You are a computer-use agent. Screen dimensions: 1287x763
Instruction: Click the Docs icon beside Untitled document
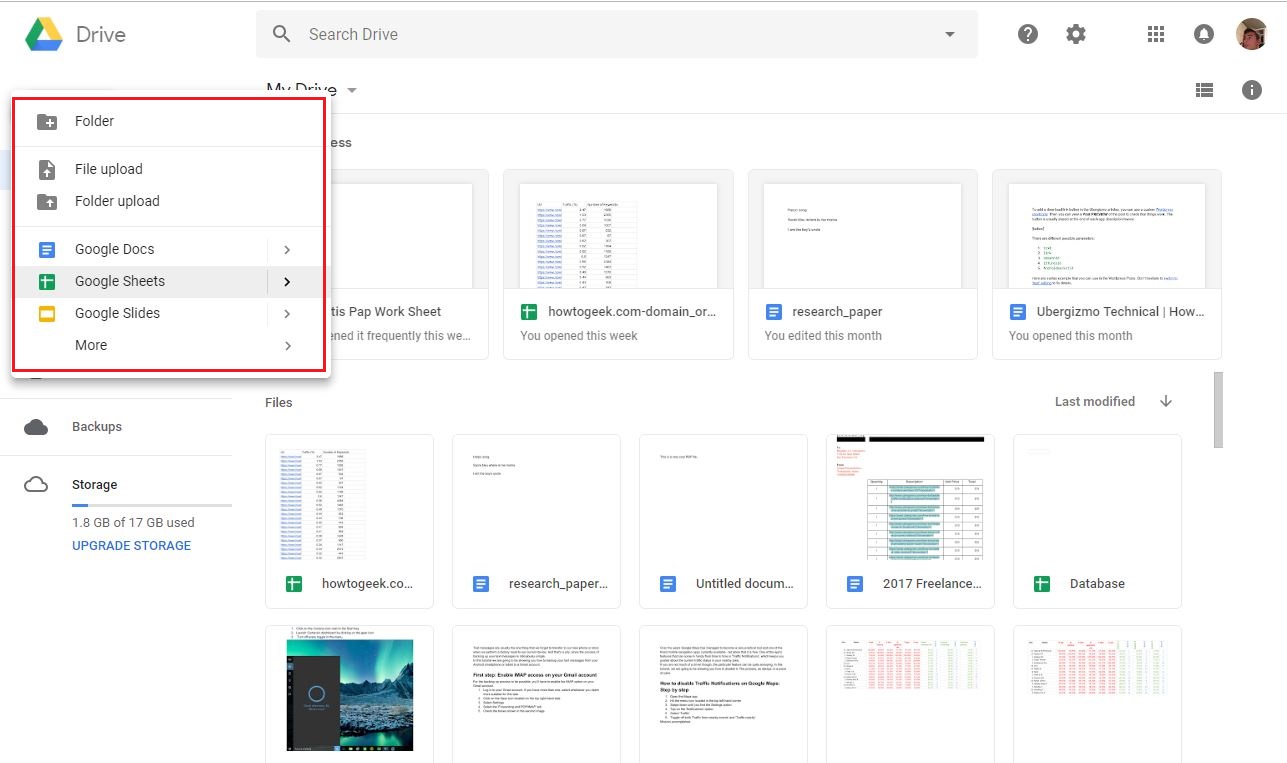coord(667,584)
